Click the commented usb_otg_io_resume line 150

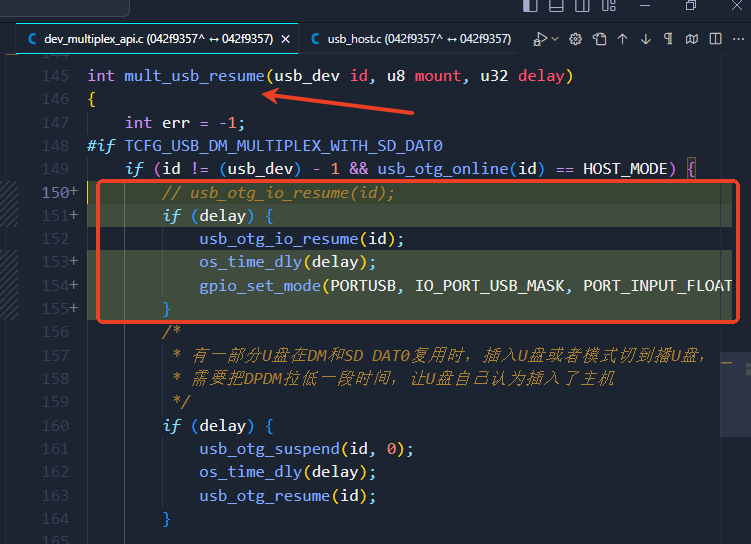[278, 193]
